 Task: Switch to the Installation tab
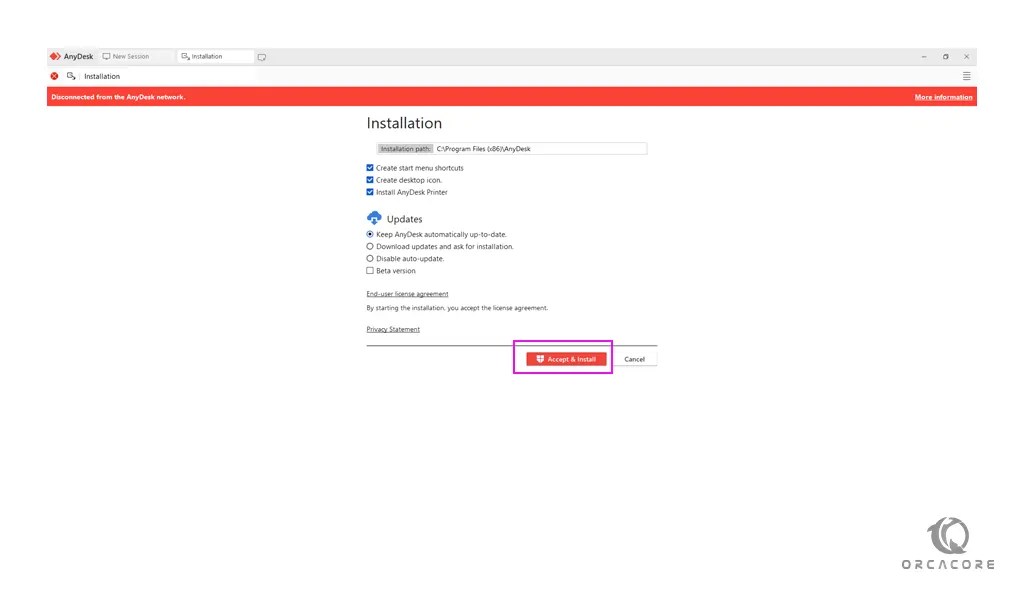click(212, 56)
